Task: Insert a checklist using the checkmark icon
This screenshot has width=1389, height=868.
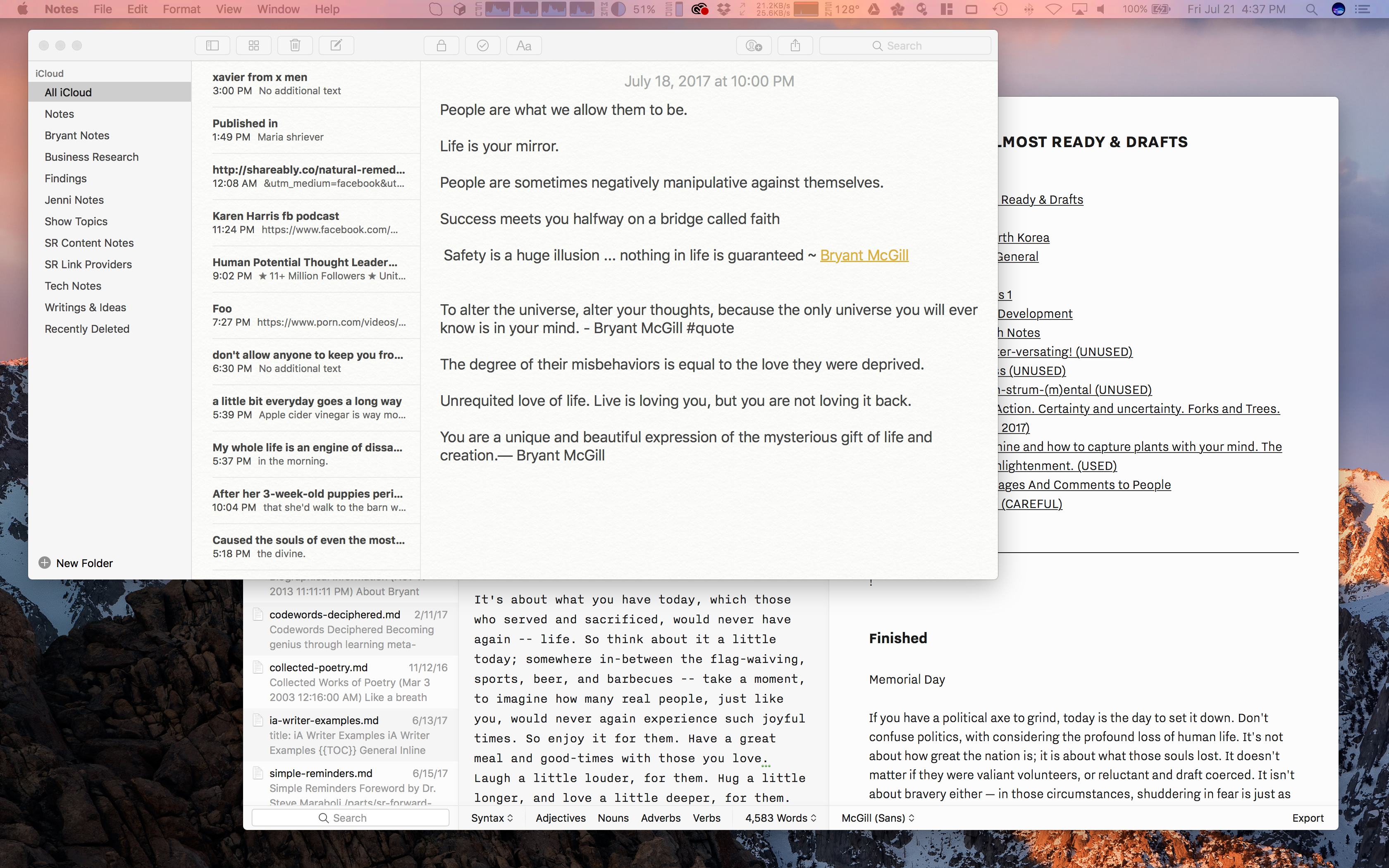Action: tap(483, 45)
